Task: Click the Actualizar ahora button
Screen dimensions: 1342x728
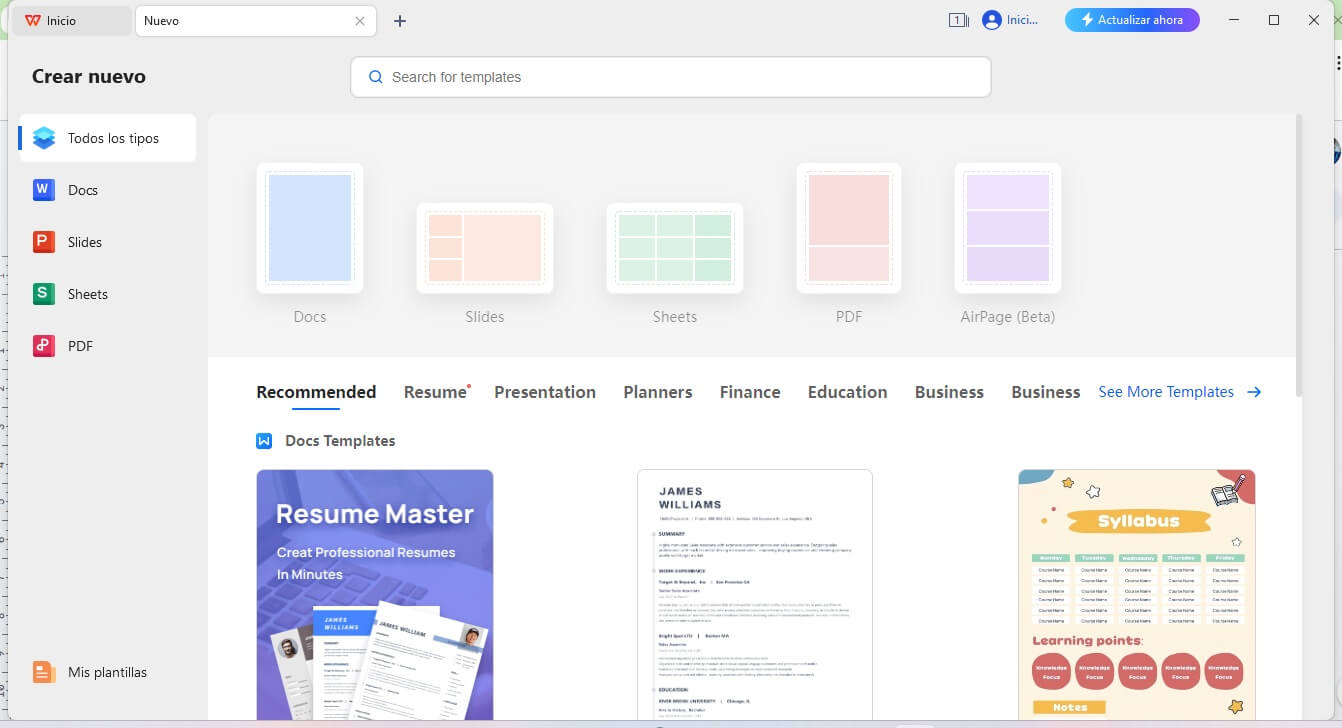Action: [x=1132, y=19]
